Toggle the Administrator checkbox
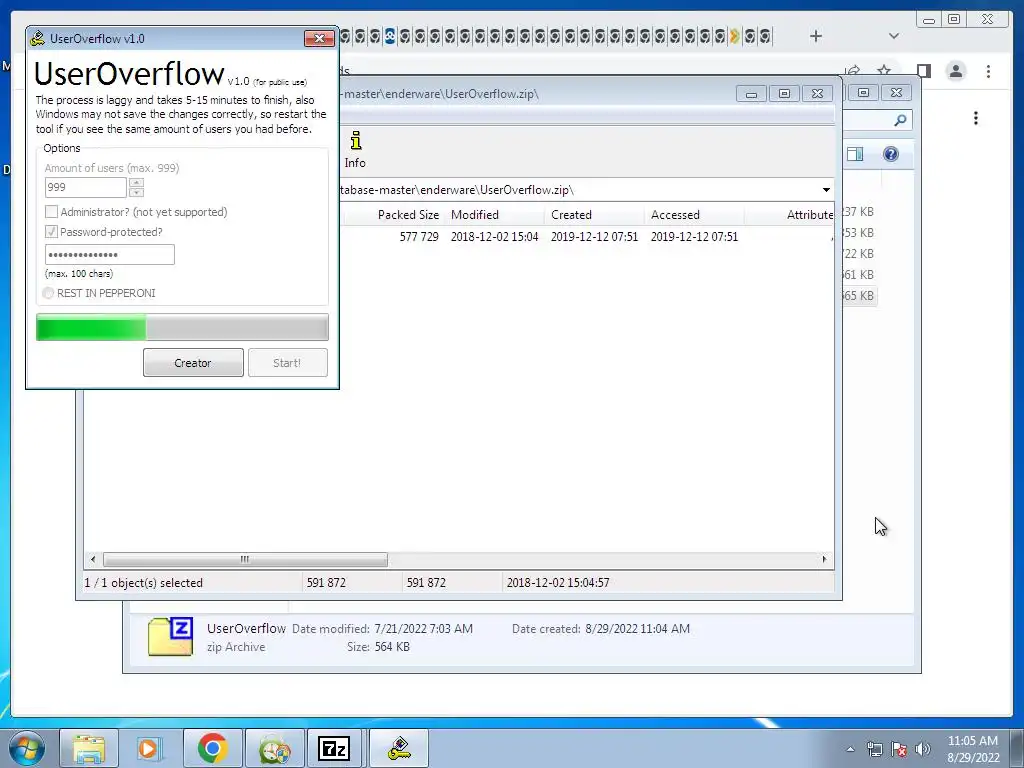This screenshot has height=768, width=1024. point(51,212)
